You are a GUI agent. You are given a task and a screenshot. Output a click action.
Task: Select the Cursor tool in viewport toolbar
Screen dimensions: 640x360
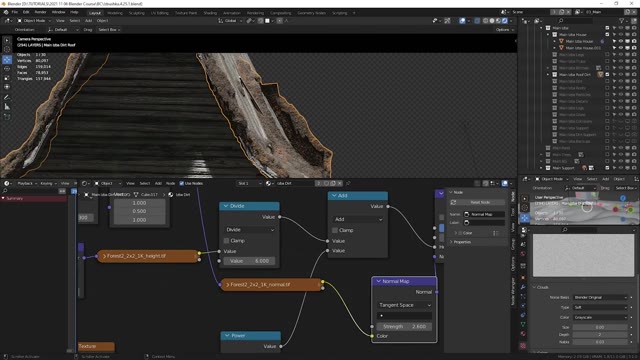(x=7, y=50)
